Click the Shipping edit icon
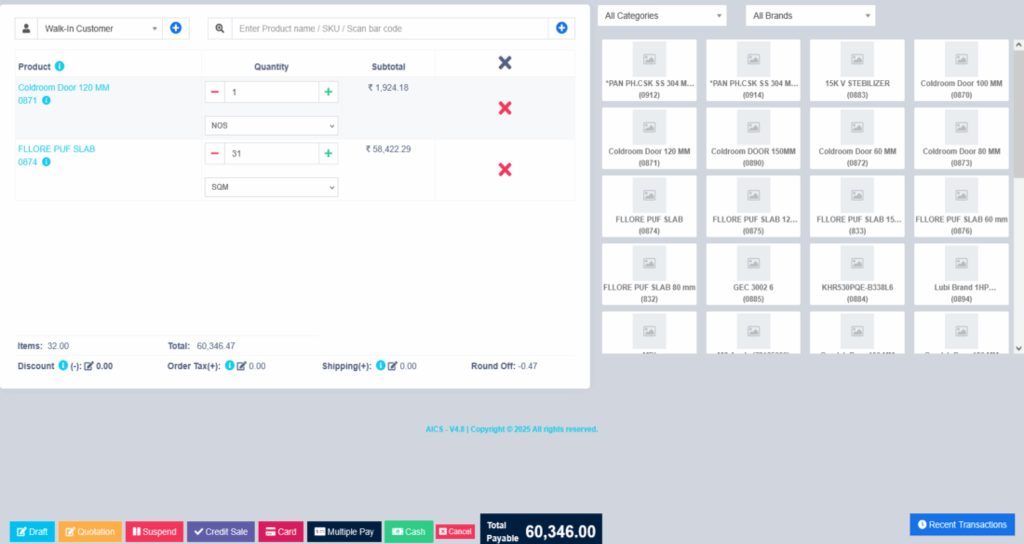This screenshot has height=544, width=1024. [393, 366]
